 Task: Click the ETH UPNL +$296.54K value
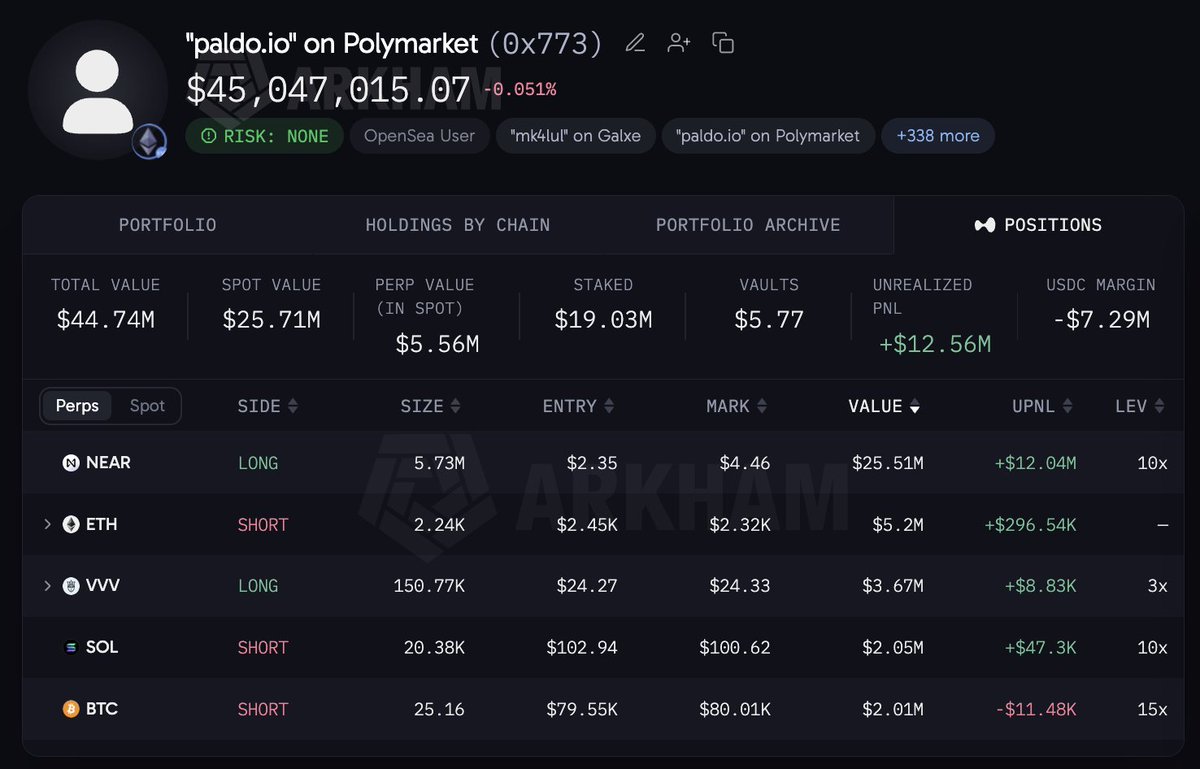pos(1030,525)
